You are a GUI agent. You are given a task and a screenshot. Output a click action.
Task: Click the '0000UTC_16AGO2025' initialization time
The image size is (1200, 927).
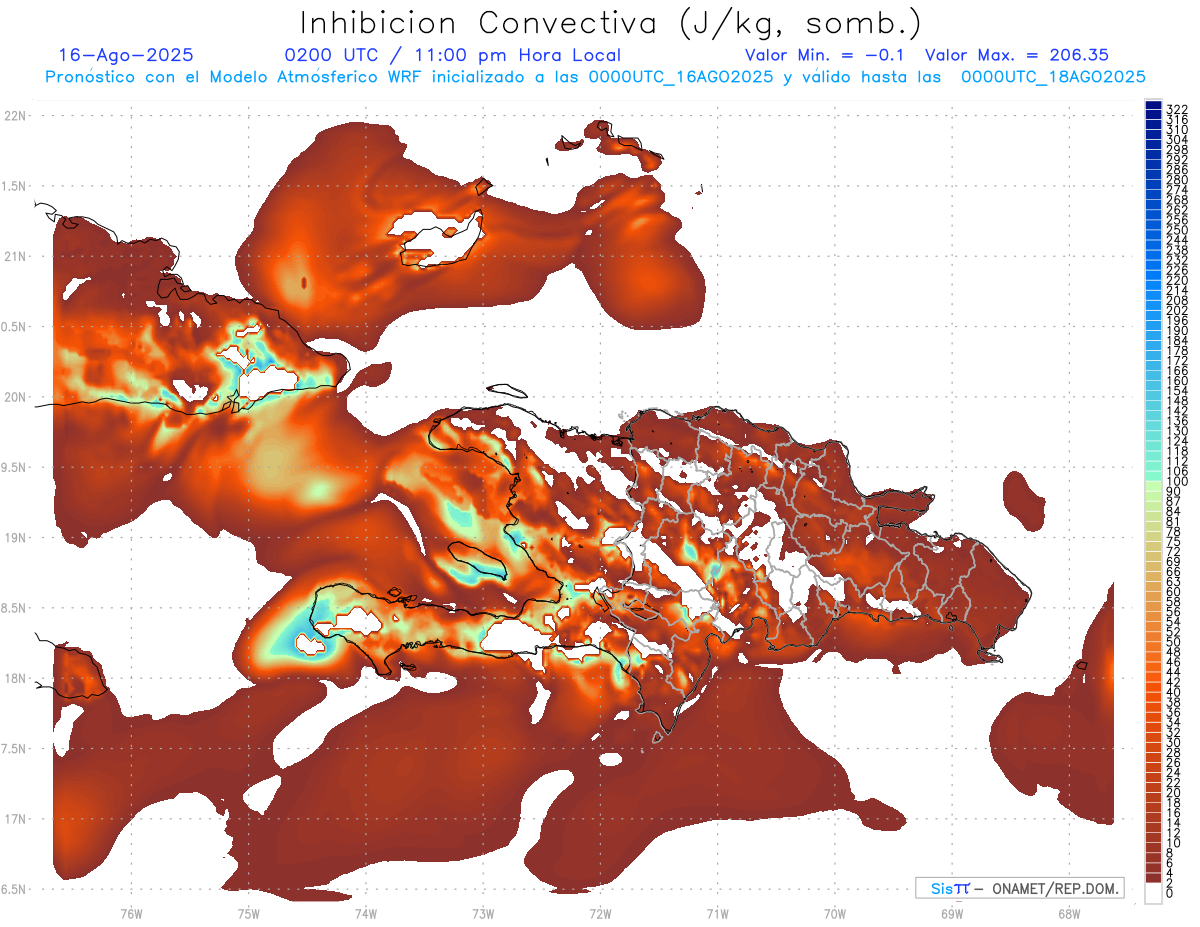pyautogui.click(x=680, y=77)
